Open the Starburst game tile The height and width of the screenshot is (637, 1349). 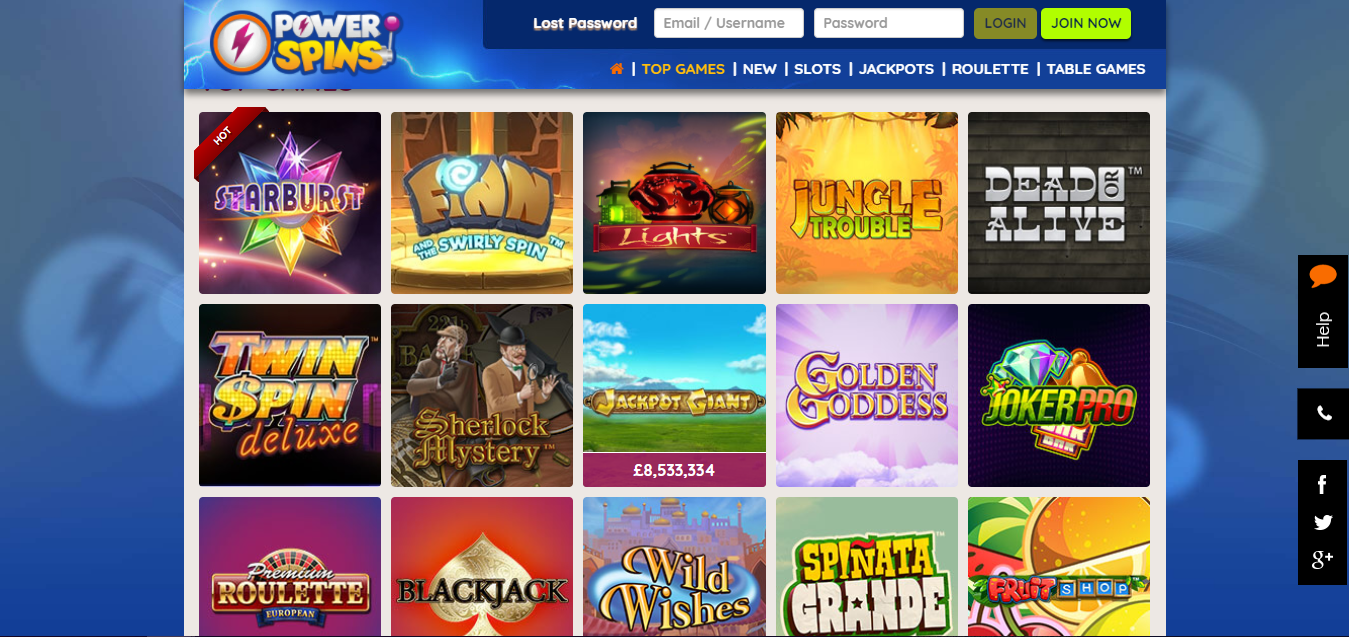290,203
